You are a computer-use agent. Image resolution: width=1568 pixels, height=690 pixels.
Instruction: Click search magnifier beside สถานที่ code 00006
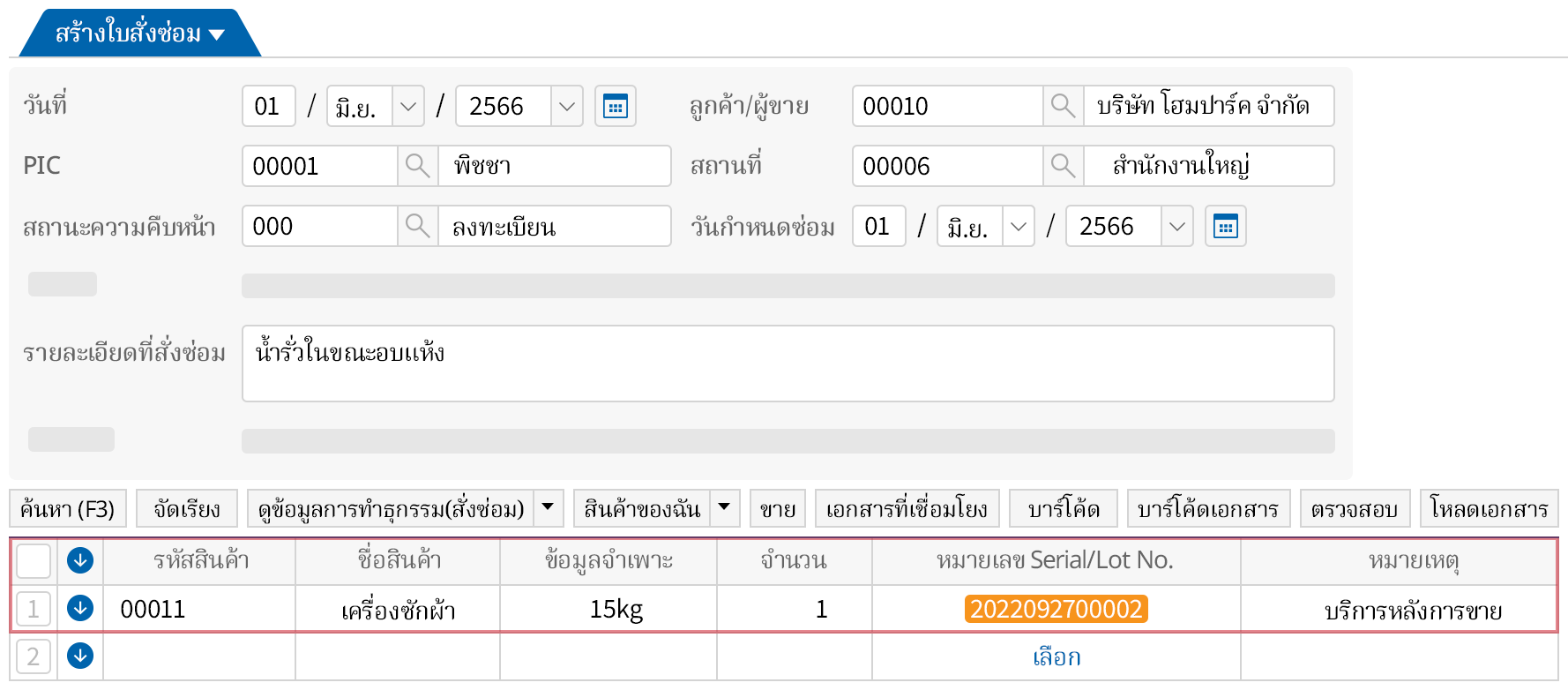(1063, 166)
